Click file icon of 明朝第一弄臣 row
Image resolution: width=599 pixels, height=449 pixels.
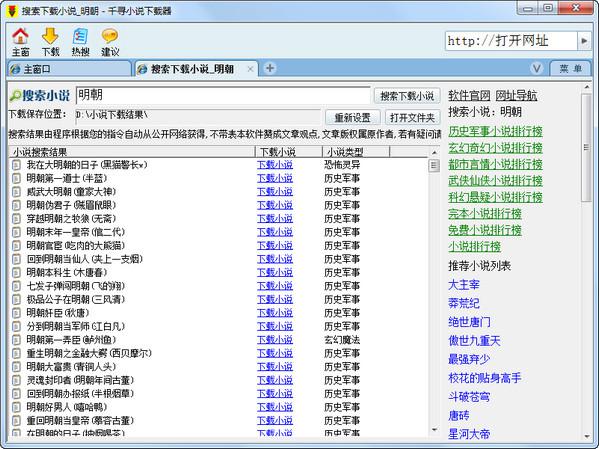point(16,340)
